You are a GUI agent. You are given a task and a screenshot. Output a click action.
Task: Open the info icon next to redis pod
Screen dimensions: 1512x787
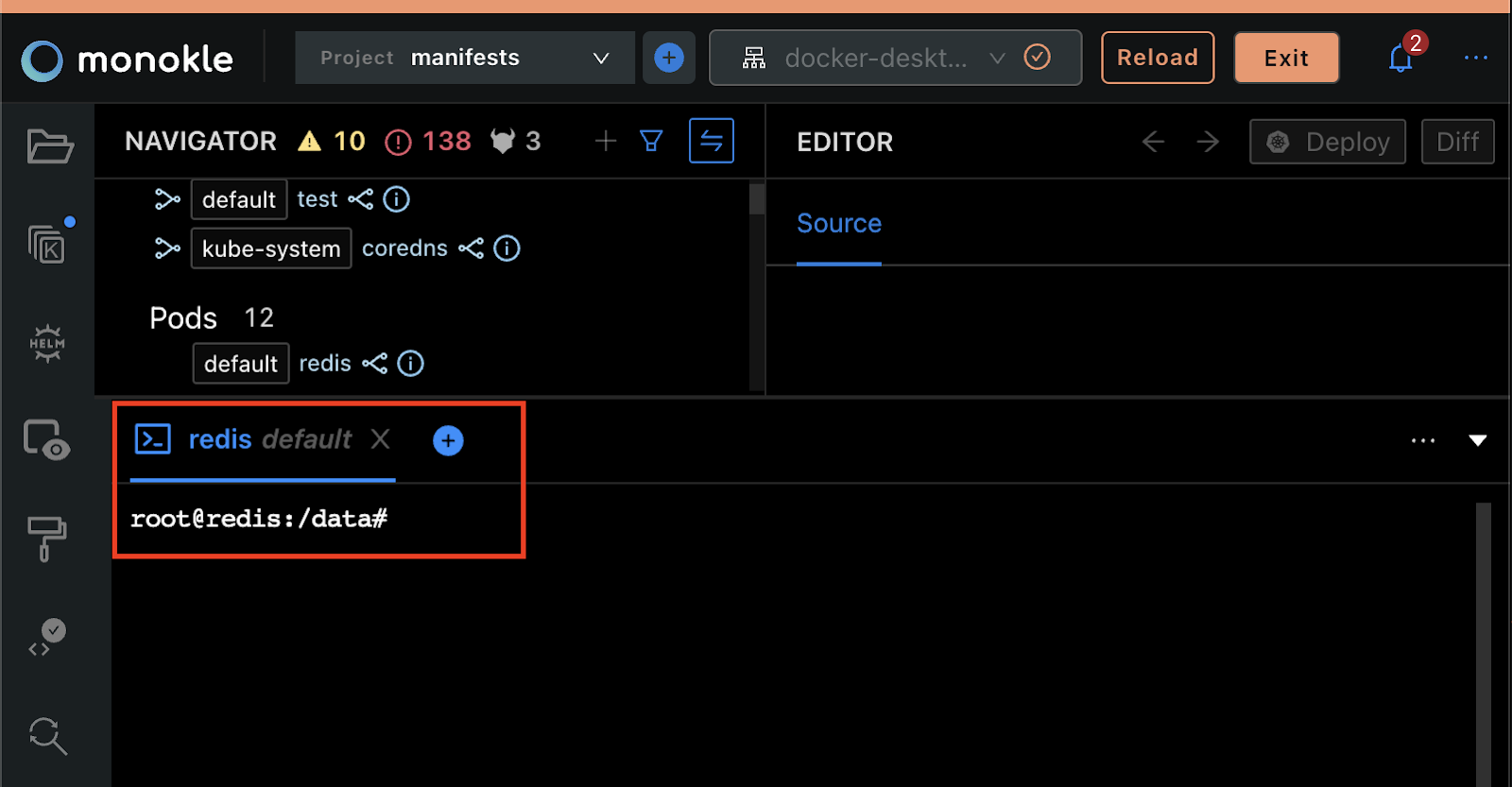(x=411, y=364)
